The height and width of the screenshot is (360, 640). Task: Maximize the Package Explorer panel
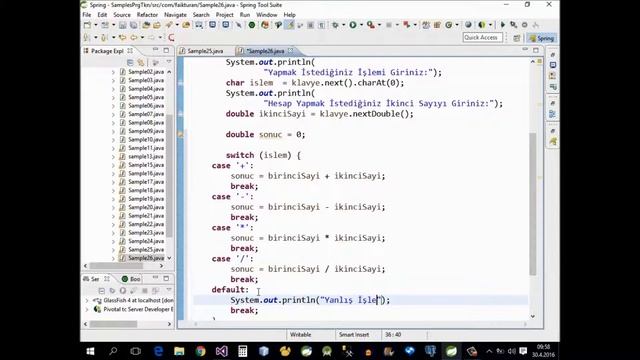pos(166,50)
